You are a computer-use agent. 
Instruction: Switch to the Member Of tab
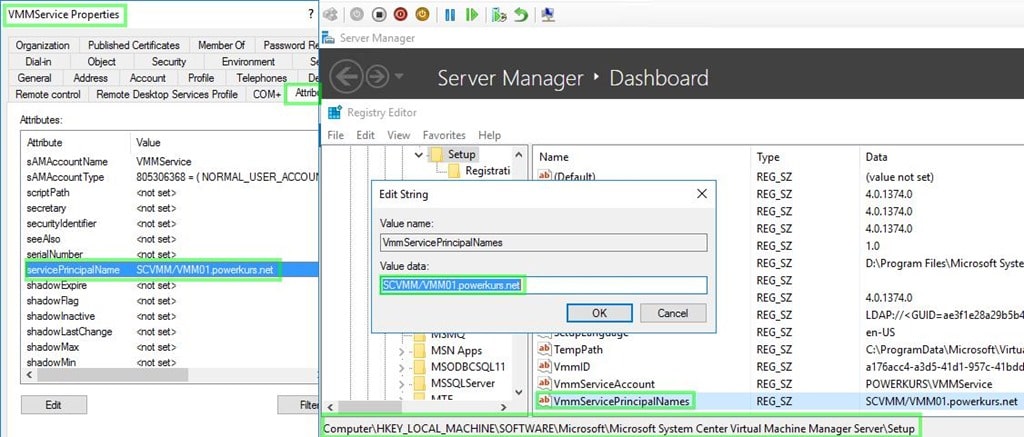point(221,45)
